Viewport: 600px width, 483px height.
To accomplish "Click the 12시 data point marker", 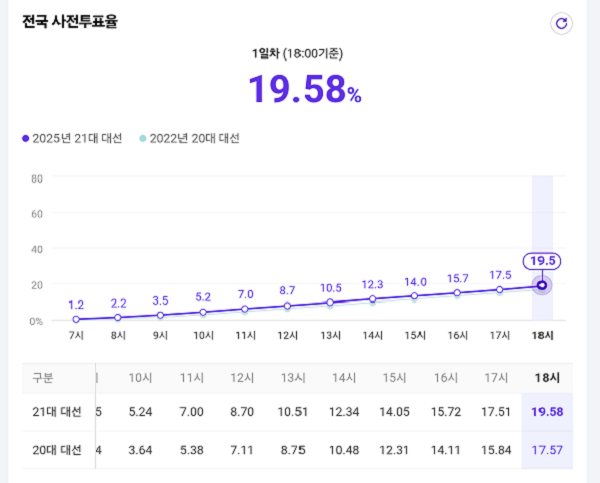I will (287, 306).
